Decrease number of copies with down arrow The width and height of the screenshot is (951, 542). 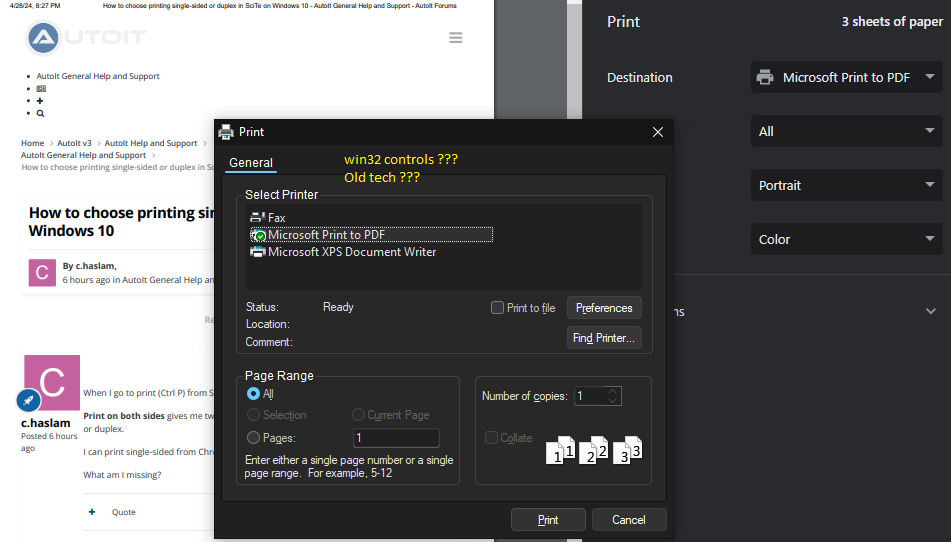tap(613, 401)
